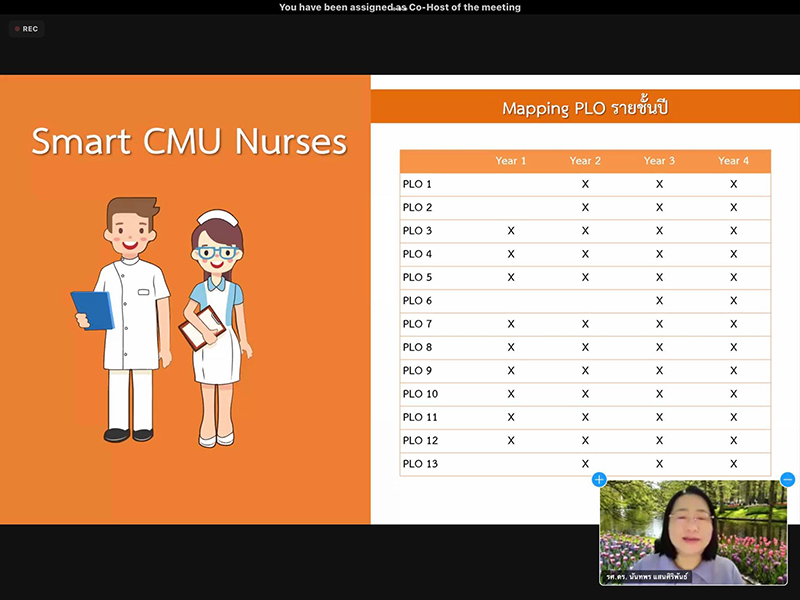Click the 'PLO 12' row label
The image size is (800, 600).
click(x=420, y=440)
